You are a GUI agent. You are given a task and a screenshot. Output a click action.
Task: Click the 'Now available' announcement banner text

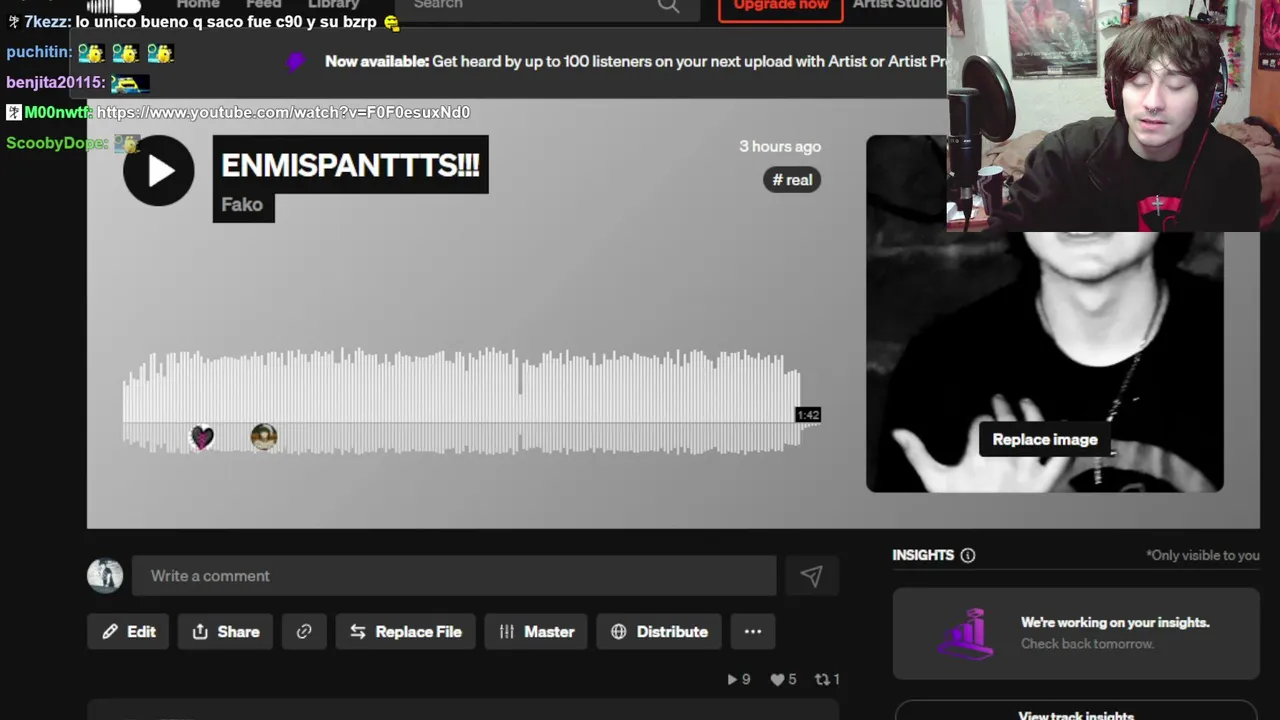click(634, 61)
